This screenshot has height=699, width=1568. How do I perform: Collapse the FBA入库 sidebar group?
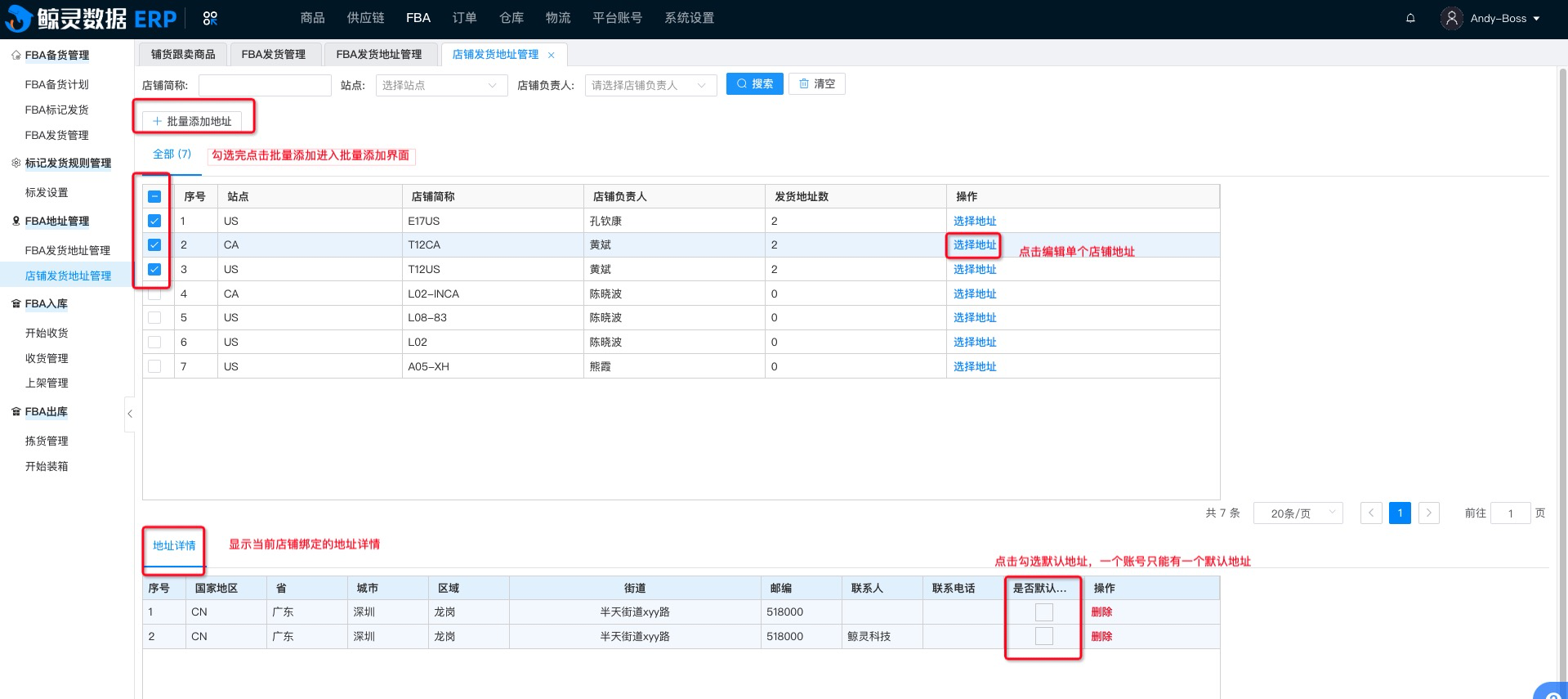[x=47, y=304]
